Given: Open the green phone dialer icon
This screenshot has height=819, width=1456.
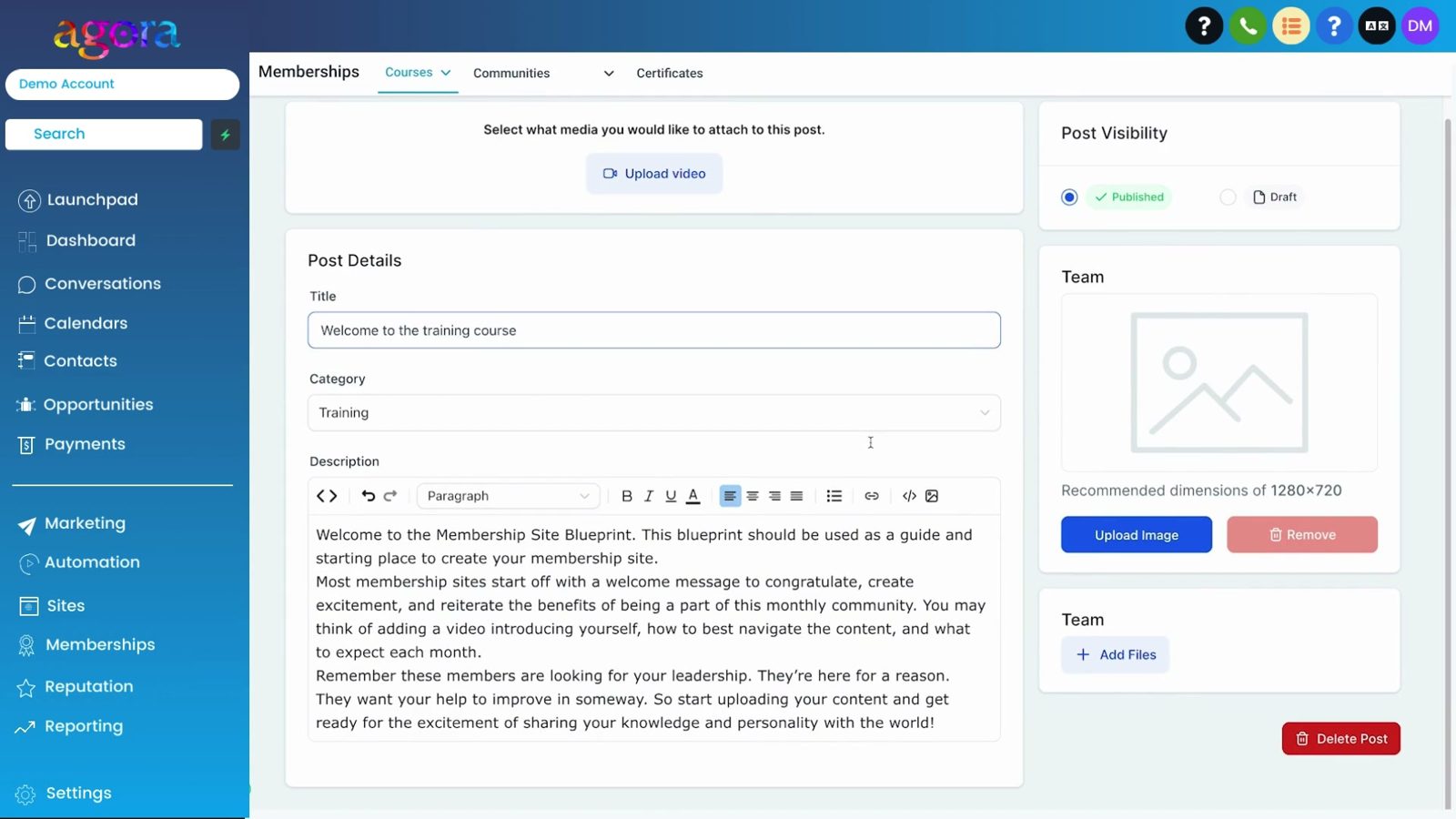Looking at the screenshot, I should (1248, 26).
